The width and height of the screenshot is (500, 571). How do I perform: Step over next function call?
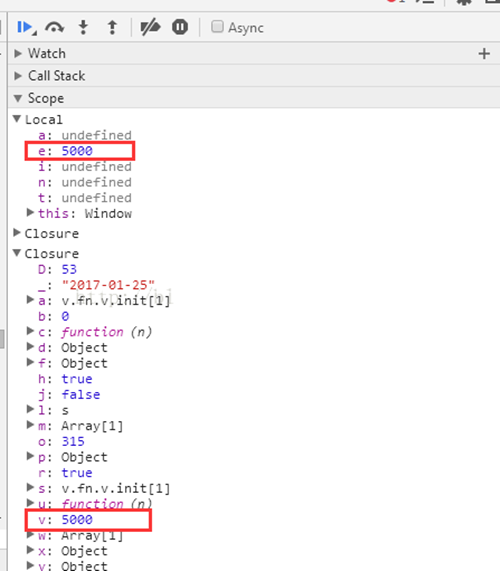pos(54,27)
